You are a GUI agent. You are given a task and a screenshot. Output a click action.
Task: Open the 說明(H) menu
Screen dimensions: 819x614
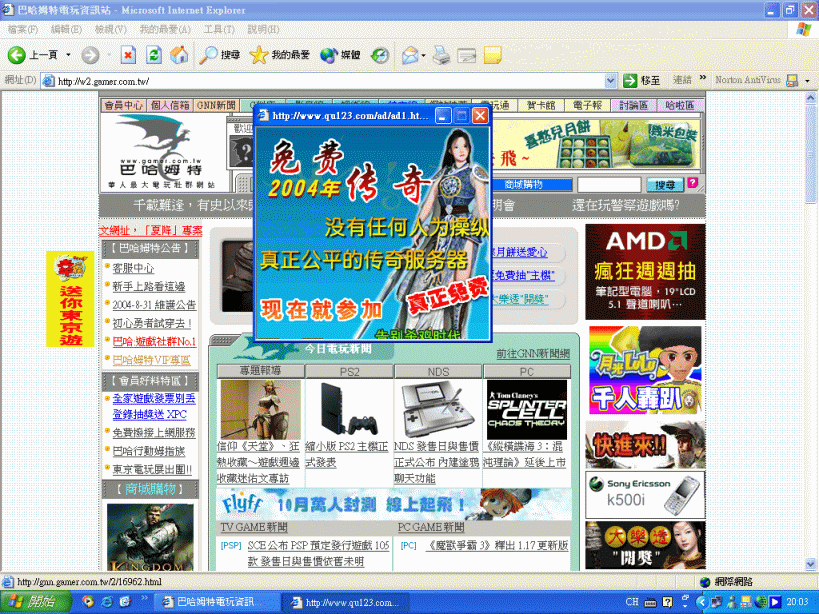(x=263, y=30)
